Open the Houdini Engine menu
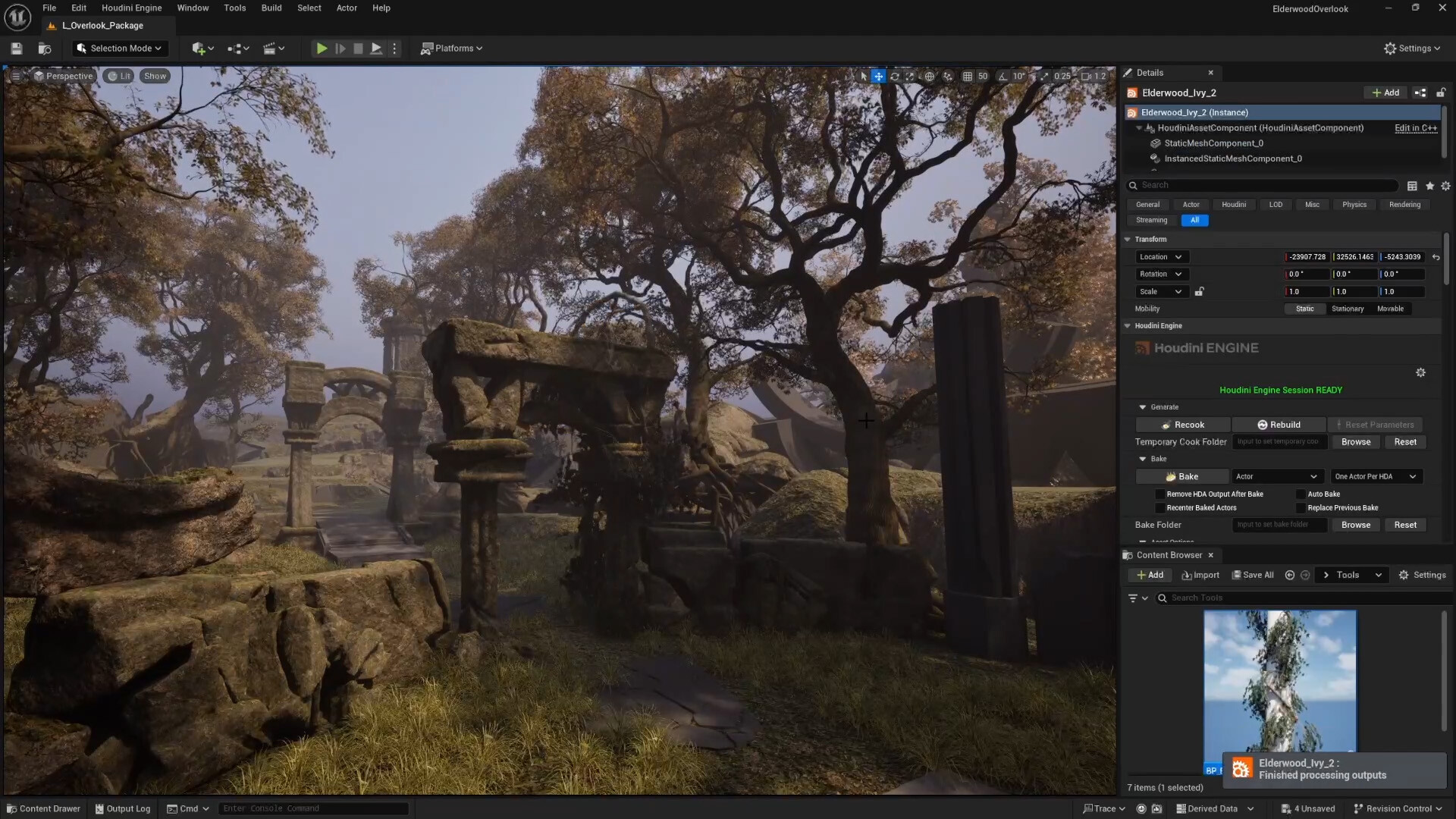1456x819 pixels. click(x=130, y=8)
